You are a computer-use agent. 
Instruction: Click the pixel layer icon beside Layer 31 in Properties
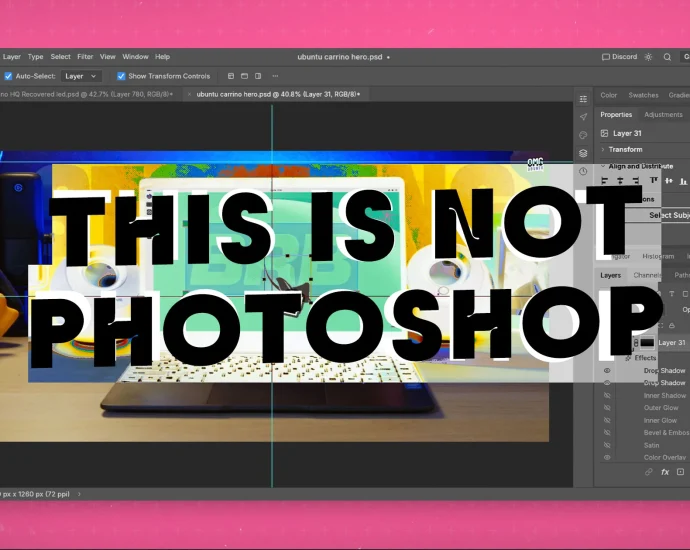pos(605,133)
